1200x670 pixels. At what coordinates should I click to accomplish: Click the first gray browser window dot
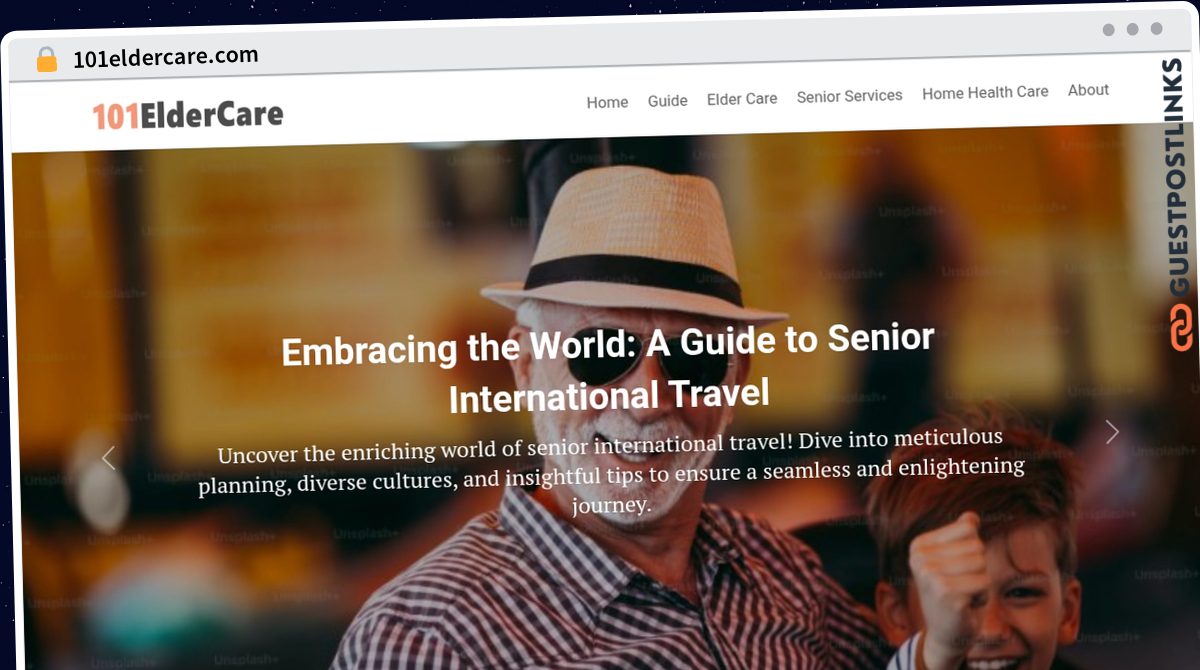(1108, 30)
